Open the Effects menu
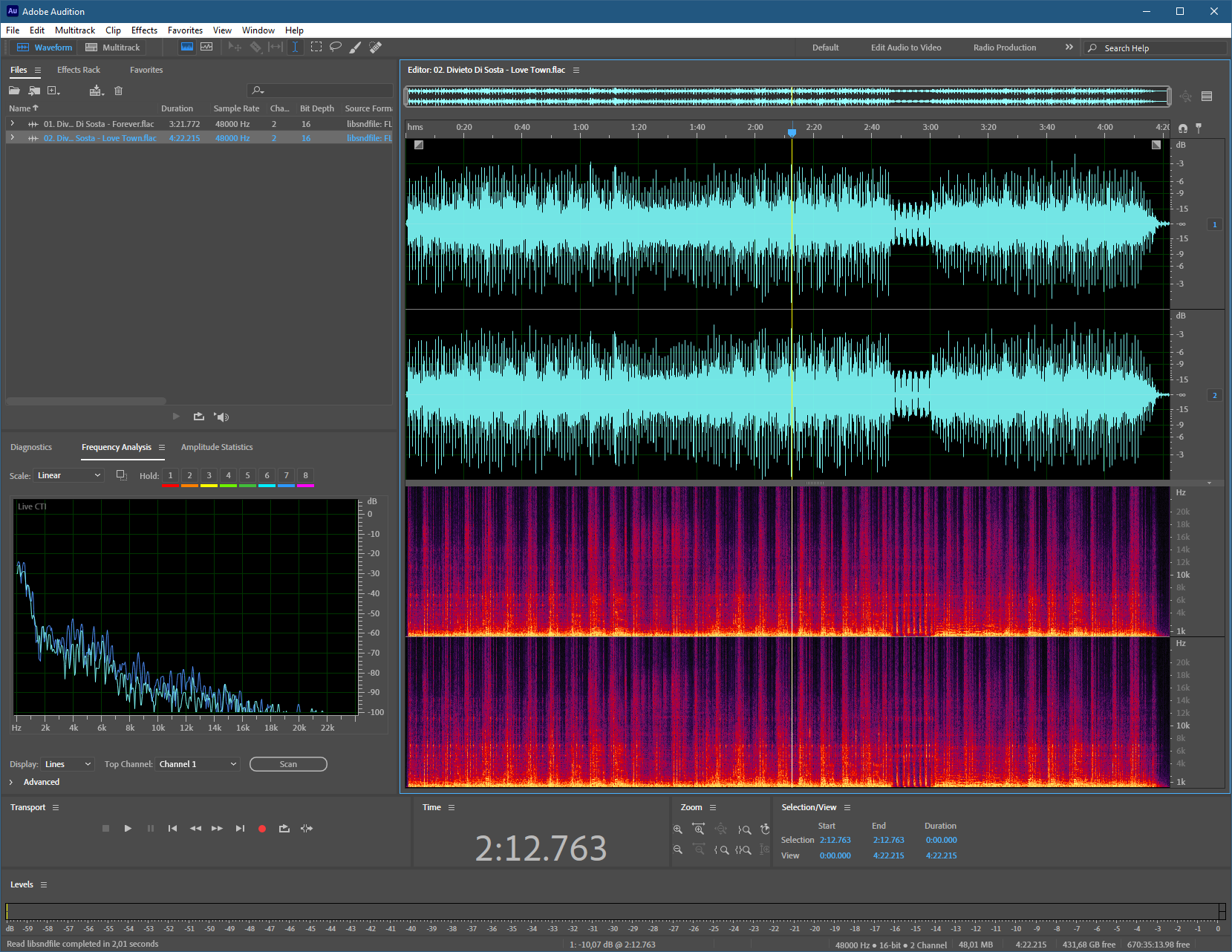The width and height of the screenshot is (1232, 952). [x=144, y=30]
